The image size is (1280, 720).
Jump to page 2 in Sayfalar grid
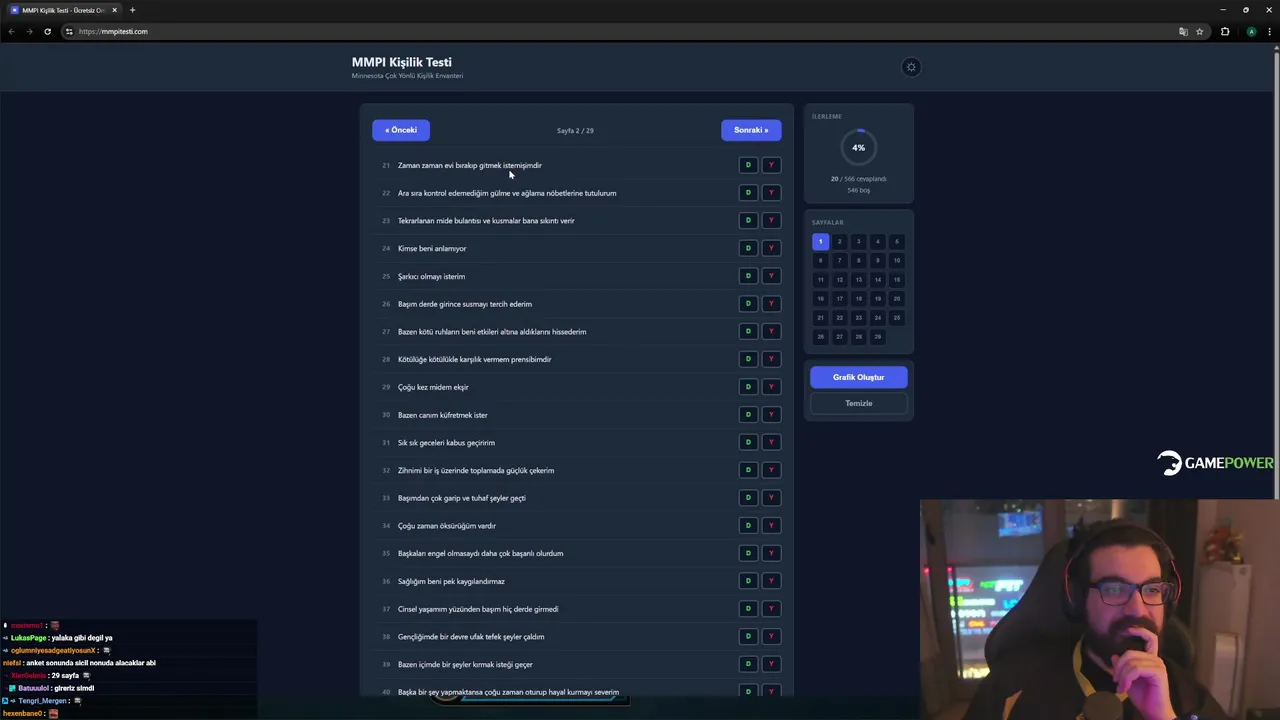pyautogui.click(x=839, y=241)
